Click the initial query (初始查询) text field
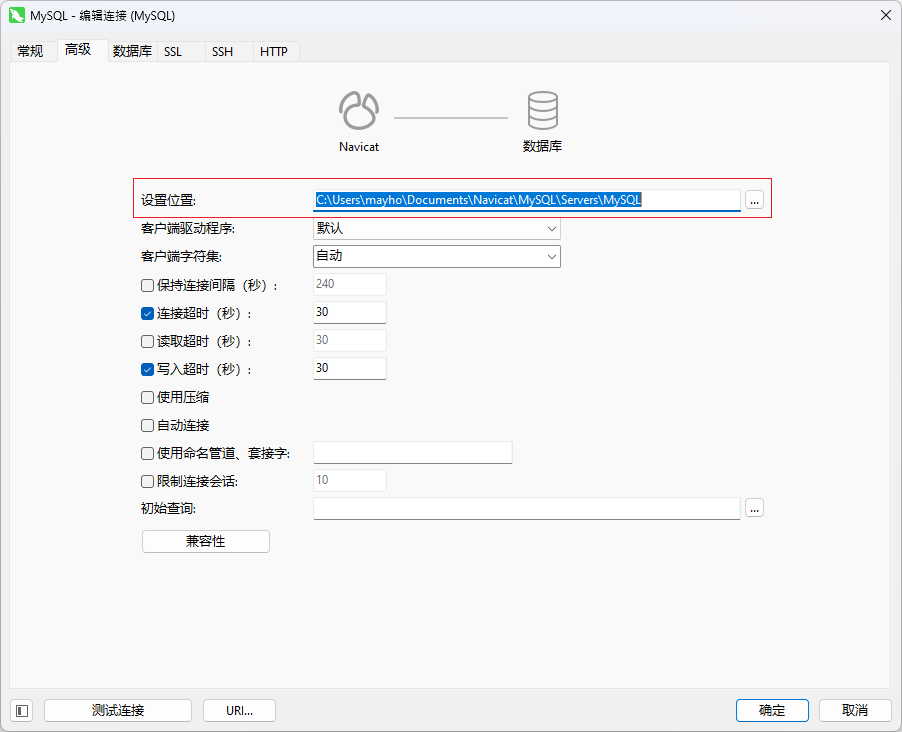The image size is (902, 732). [526, 508]
